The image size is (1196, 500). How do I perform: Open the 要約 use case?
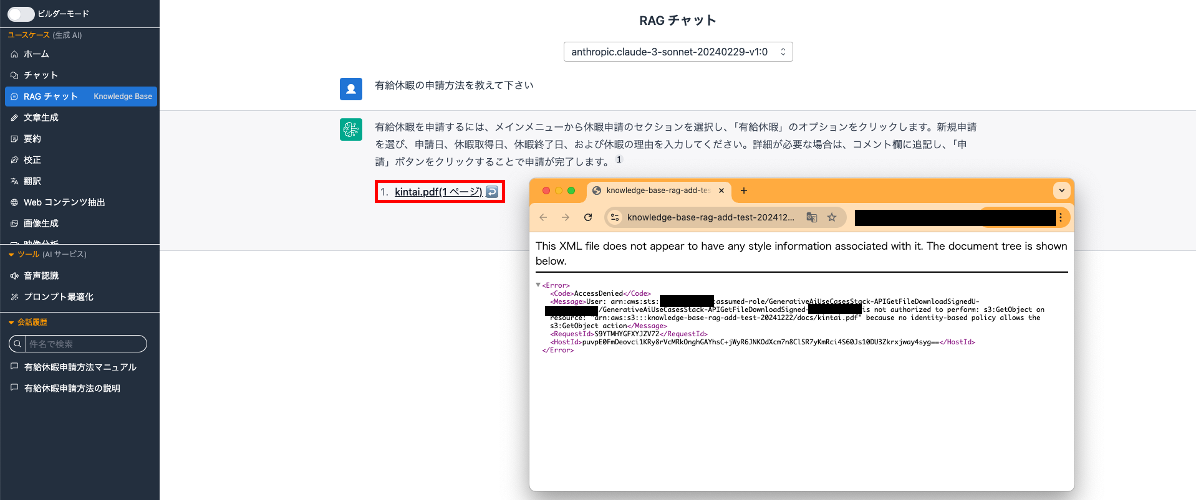79,139
